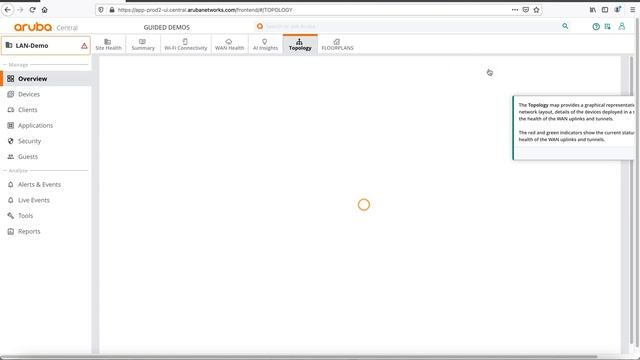Open the FLOORPLANS tab
The width and height of the screenshot is (640, 360).
point(338,44)
